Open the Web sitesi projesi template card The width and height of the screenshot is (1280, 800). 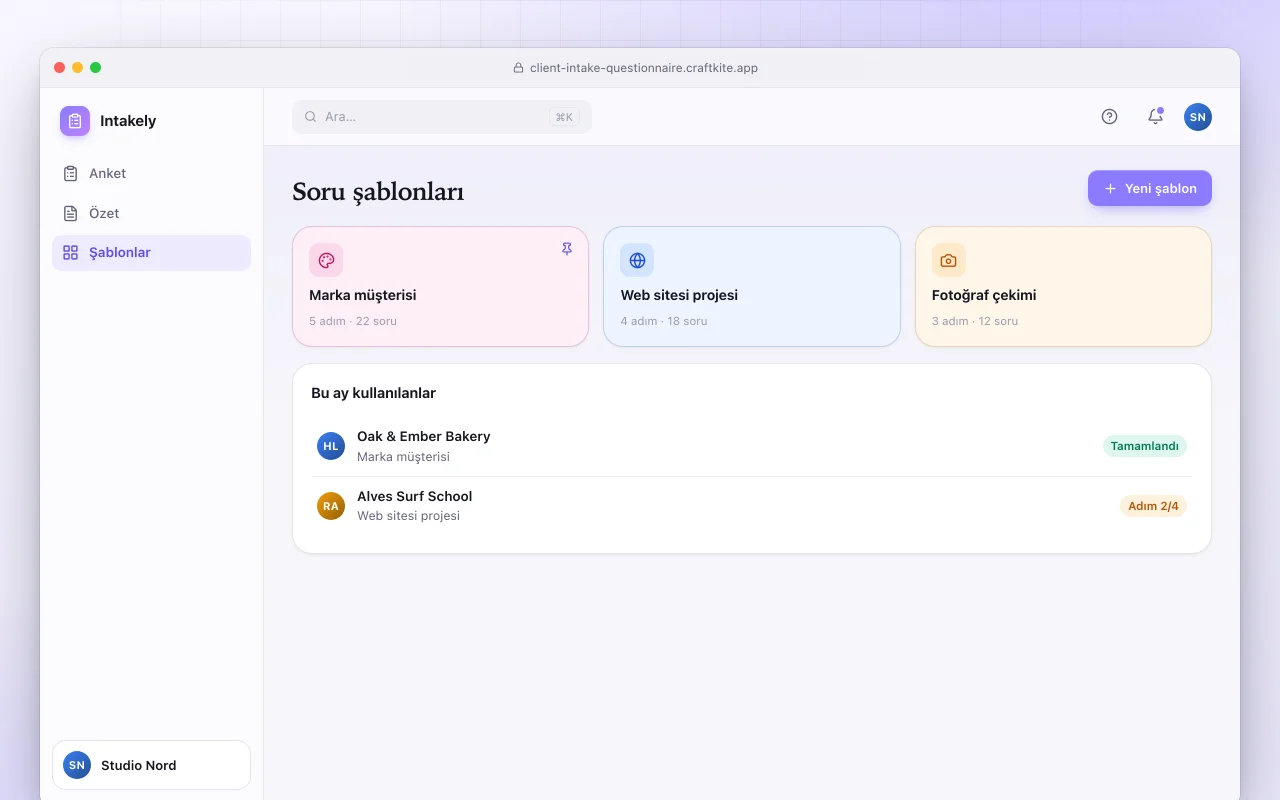pos(752,287)
